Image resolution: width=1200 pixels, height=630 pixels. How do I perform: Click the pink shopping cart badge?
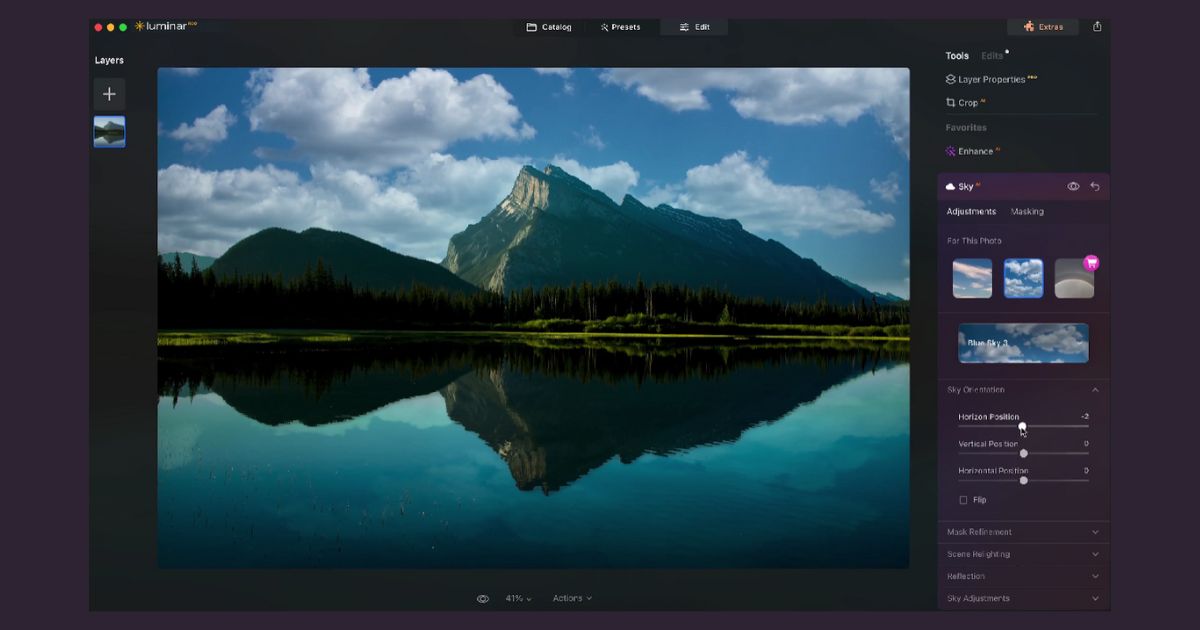click(x=1091, y=263)
